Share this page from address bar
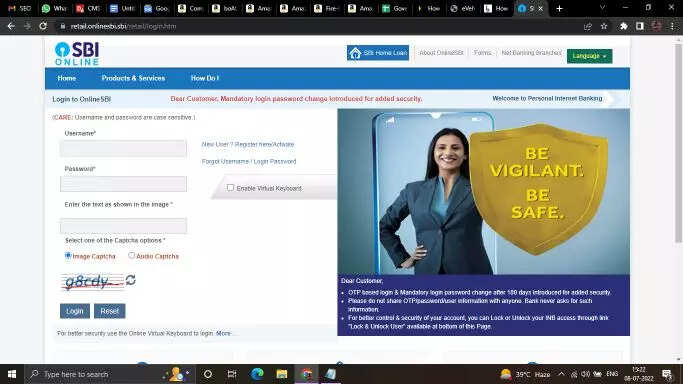 pyautogui.click(x=588, y=26)
